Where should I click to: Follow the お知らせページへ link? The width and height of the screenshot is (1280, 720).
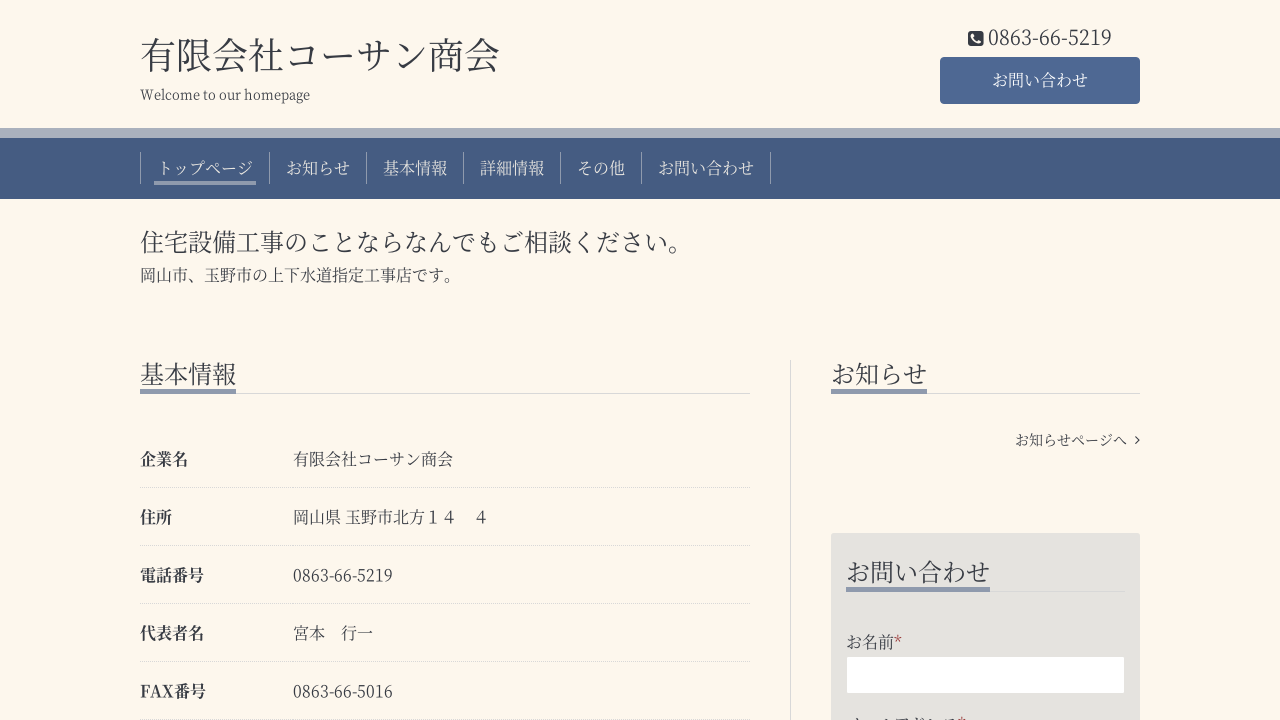1070,440
